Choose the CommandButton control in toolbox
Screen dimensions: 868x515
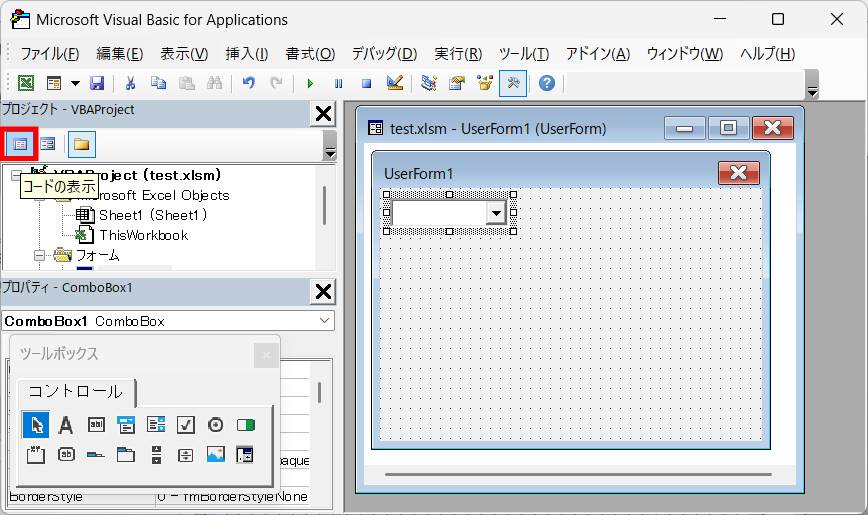[66, 455]
